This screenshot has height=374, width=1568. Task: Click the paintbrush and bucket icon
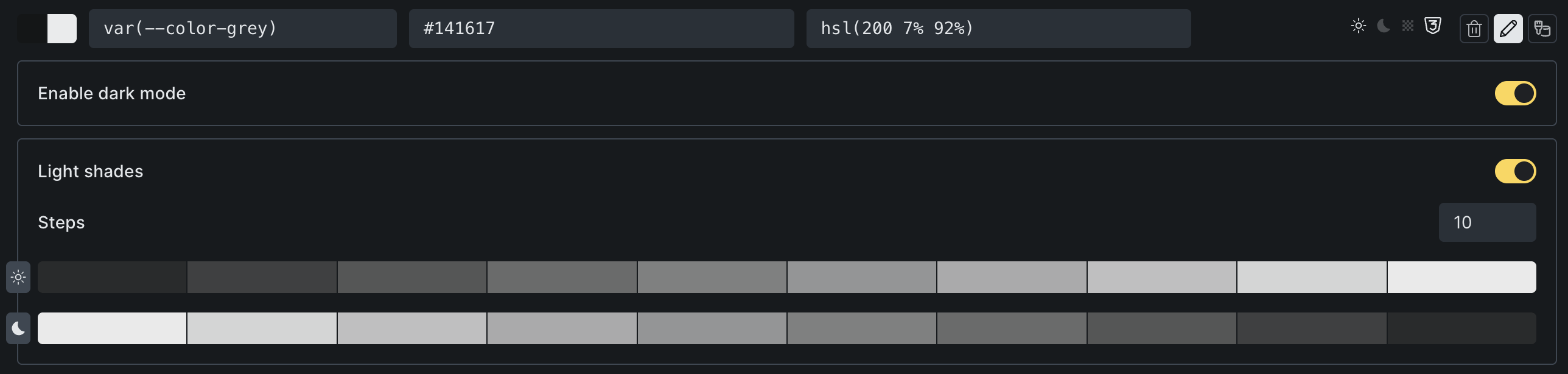pos(1542,29)
